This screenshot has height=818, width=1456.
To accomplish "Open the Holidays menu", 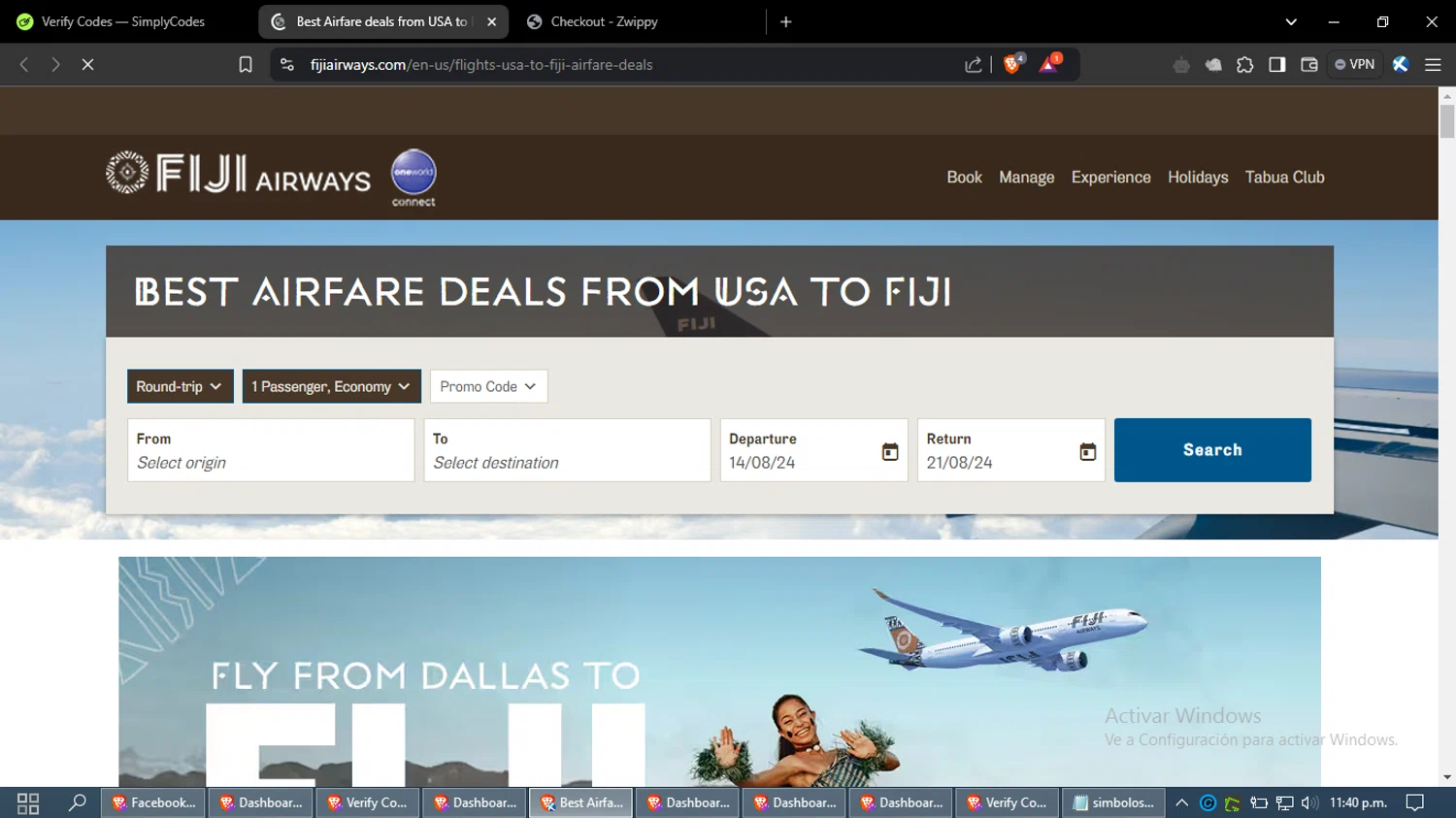I will coord(1198,177).
